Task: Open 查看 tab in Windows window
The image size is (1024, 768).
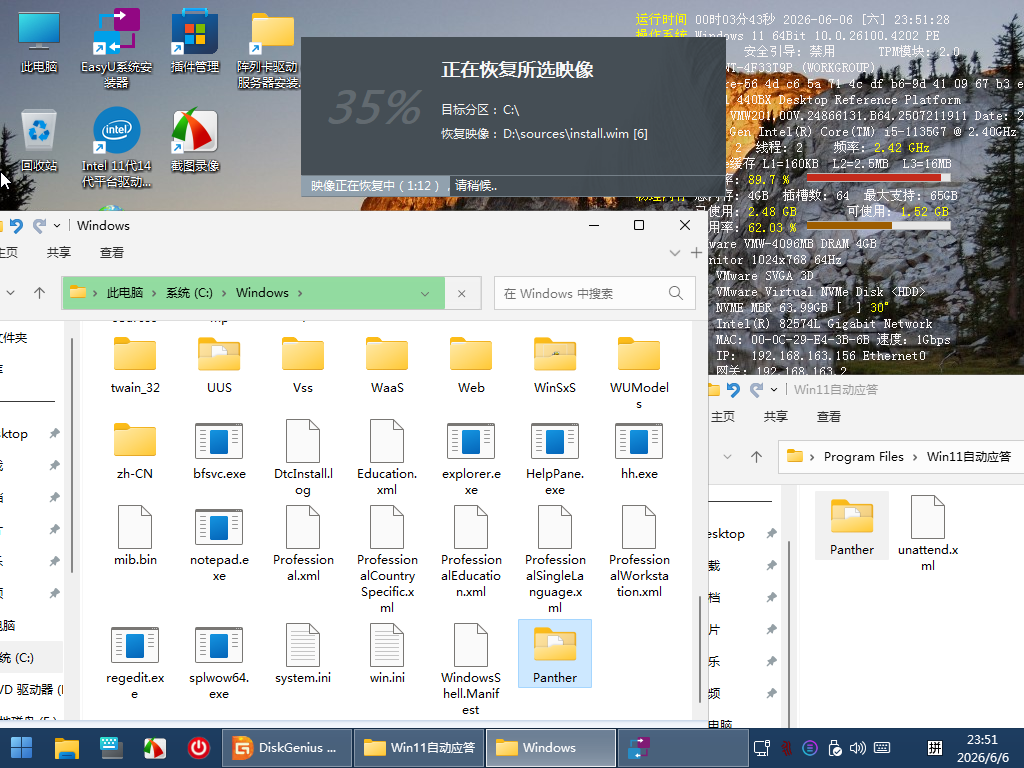Action: 112,253
